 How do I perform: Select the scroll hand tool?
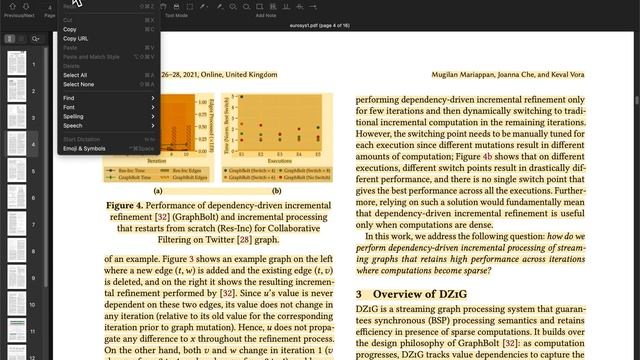click(x=163, y=7)
